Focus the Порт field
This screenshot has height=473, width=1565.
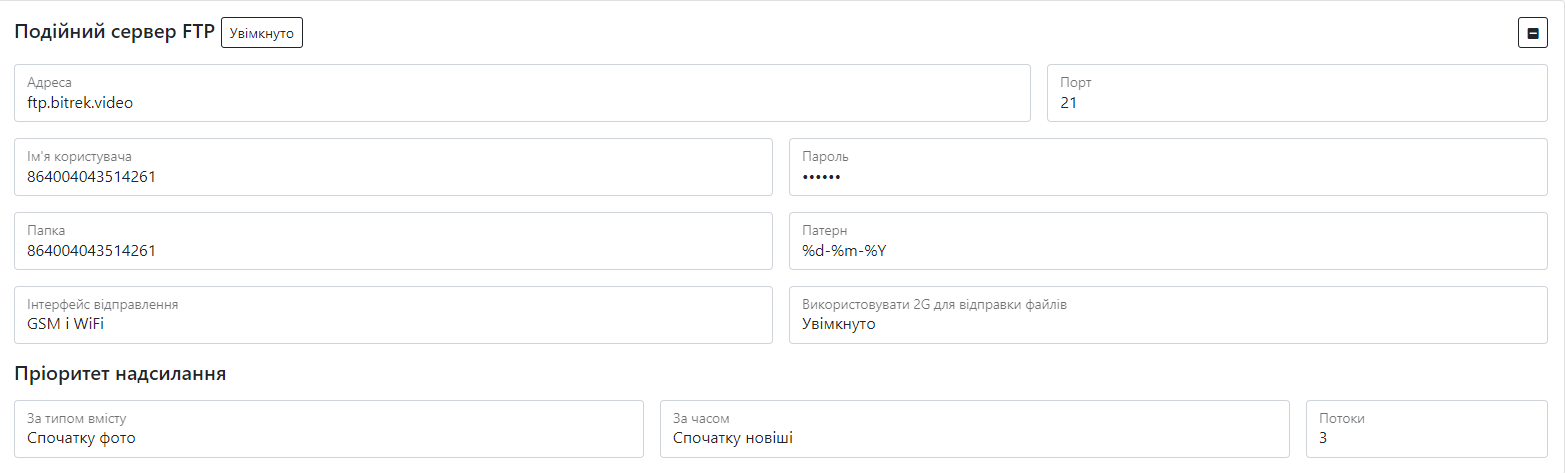1296,93
